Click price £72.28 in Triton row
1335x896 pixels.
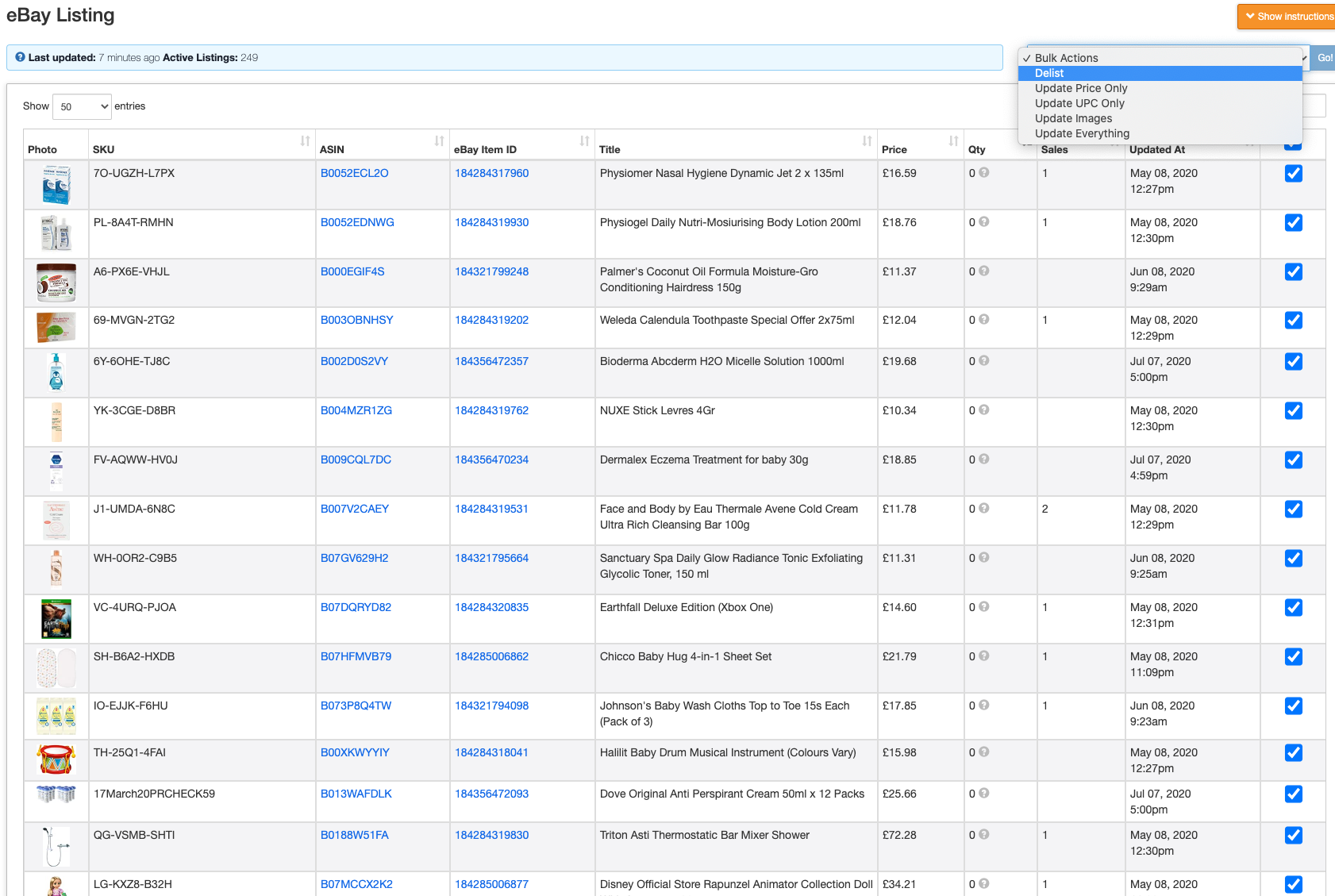[x=899, y=835]
